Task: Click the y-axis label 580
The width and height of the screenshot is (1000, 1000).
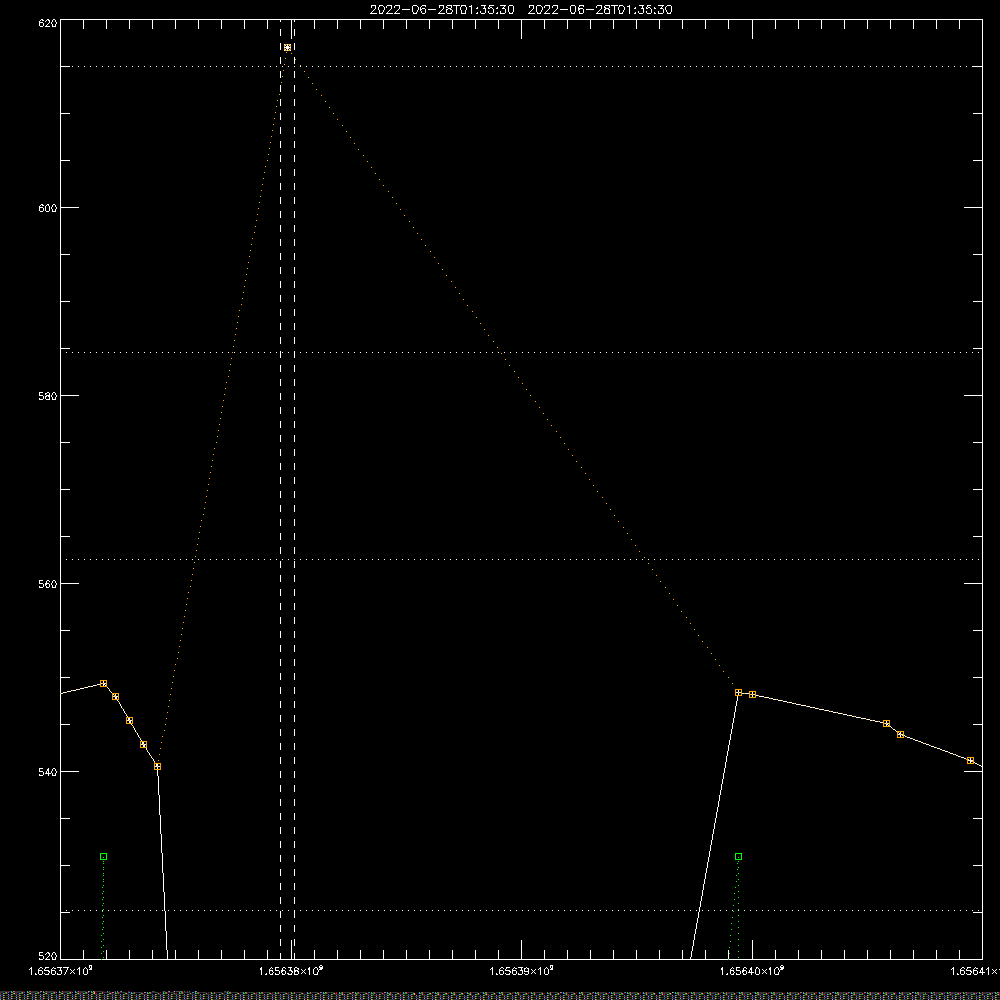Action: (x=48, y=395)
